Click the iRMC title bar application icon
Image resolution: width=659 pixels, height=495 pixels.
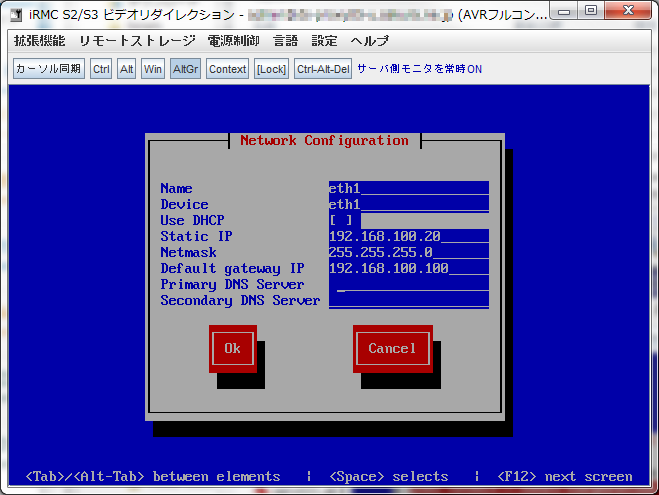pos(17,15)
